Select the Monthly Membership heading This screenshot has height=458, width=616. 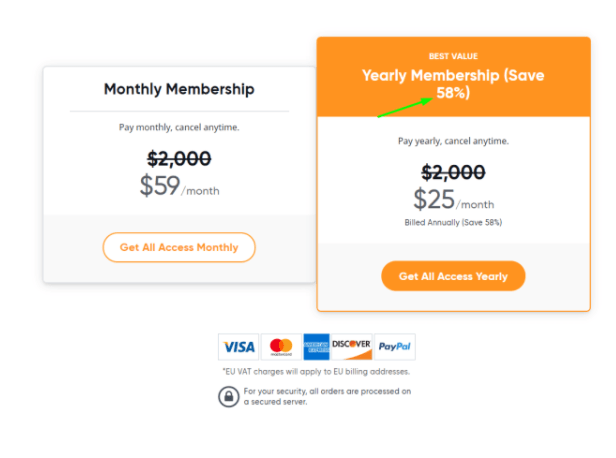tap(179, 89)
